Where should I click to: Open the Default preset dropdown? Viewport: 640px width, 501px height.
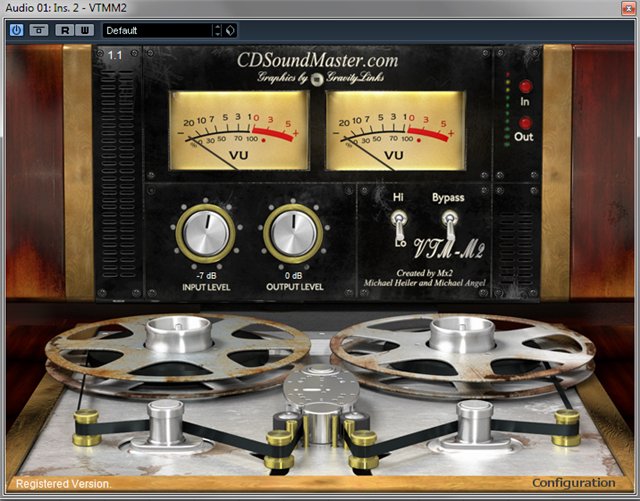pos(158,30)
